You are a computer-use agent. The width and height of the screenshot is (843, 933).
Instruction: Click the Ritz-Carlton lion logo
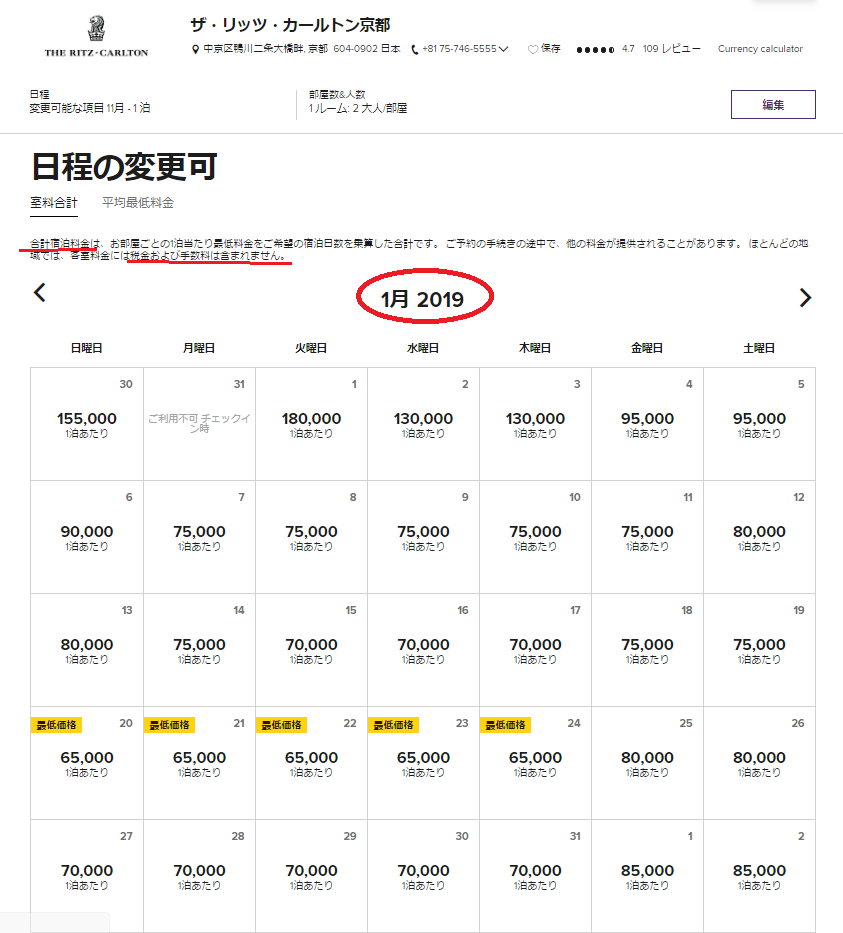click(x=96, y=37)
